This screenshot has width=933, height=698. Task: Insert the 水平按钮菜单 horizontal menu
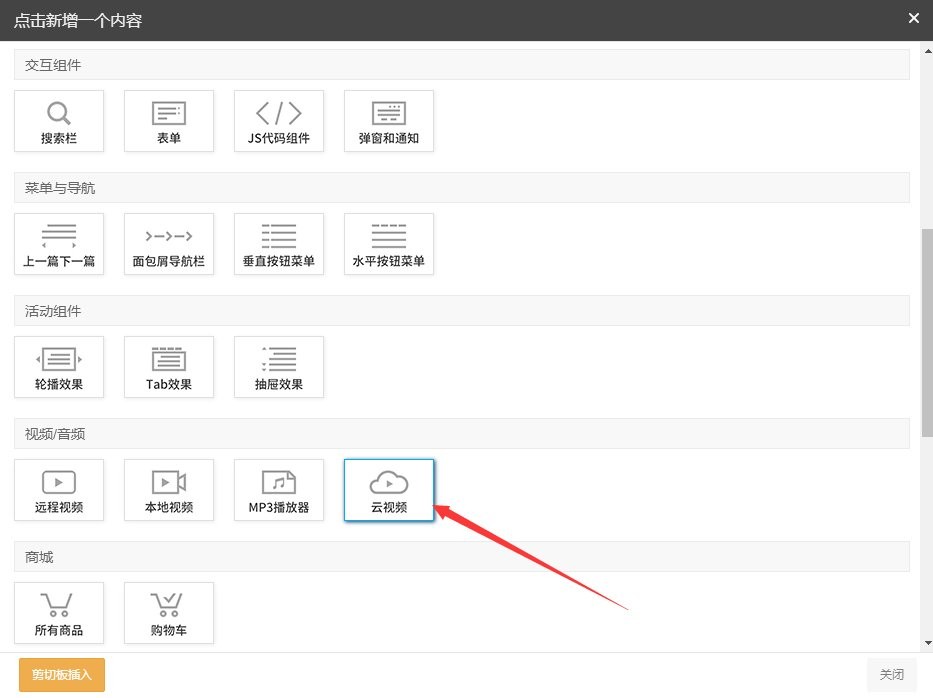[389, 244]
